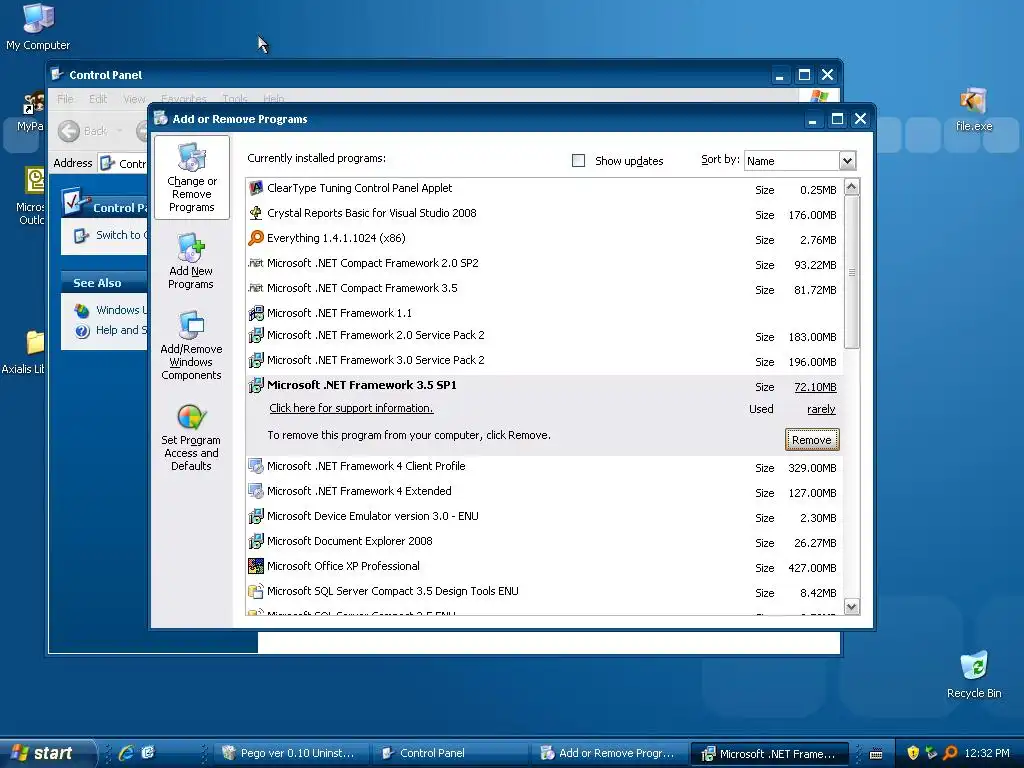
Task: Open Edit menu in Control Panel window
Action: point(98,99)
